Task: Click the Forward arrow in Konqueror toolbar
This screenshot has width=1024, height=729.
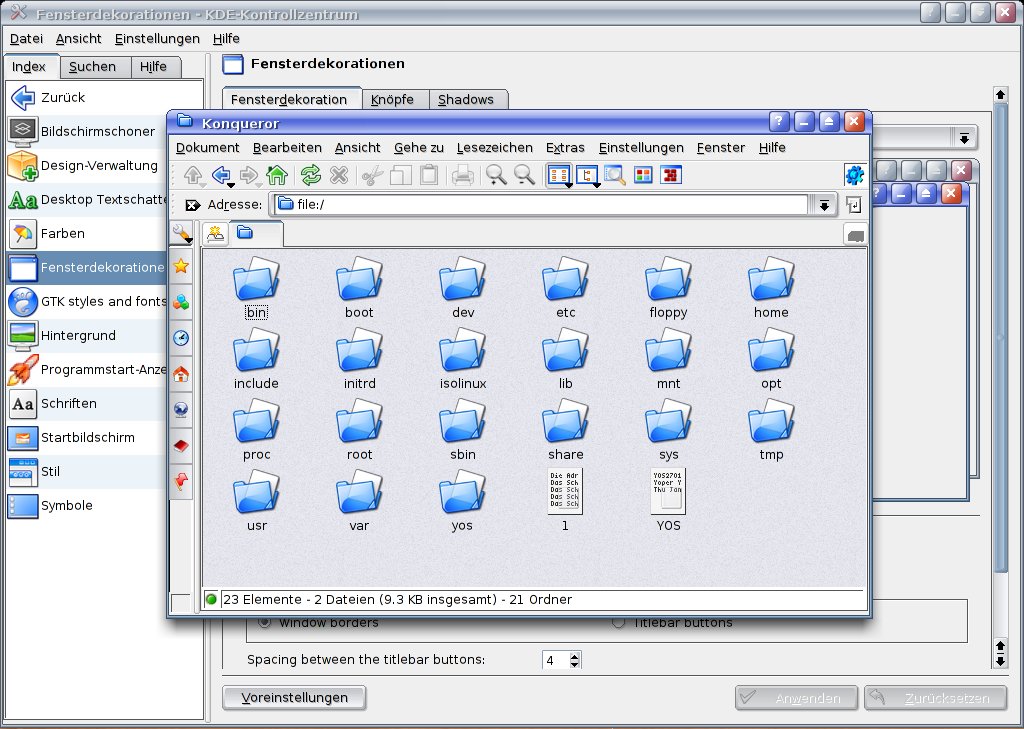Action: click(248, 175)
